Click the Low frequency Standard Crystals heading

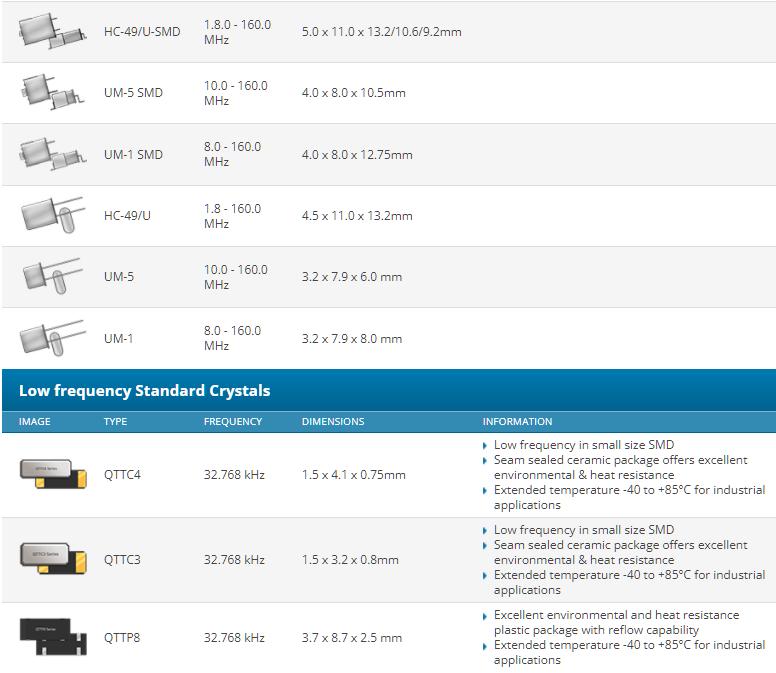tap(145, 391)
